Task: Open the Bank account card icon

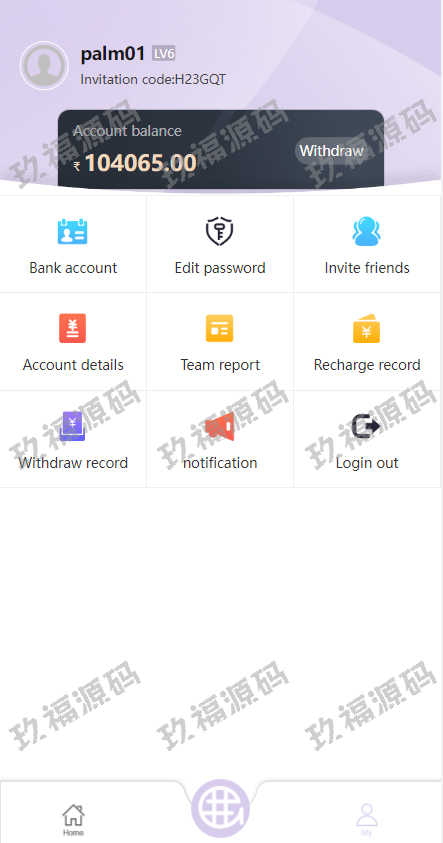Action: pos(73,232)
